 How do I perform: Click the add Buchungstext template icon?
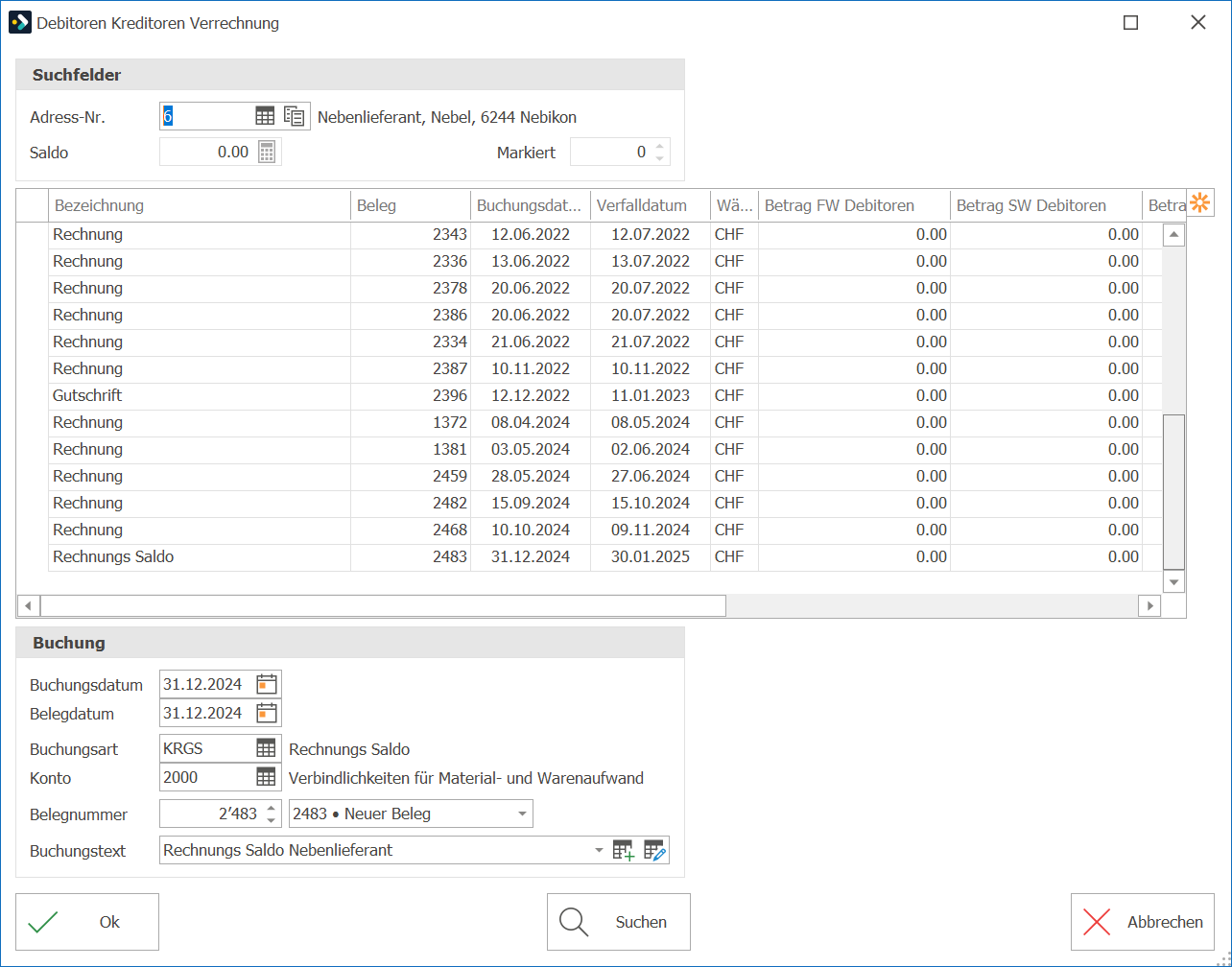624,850
